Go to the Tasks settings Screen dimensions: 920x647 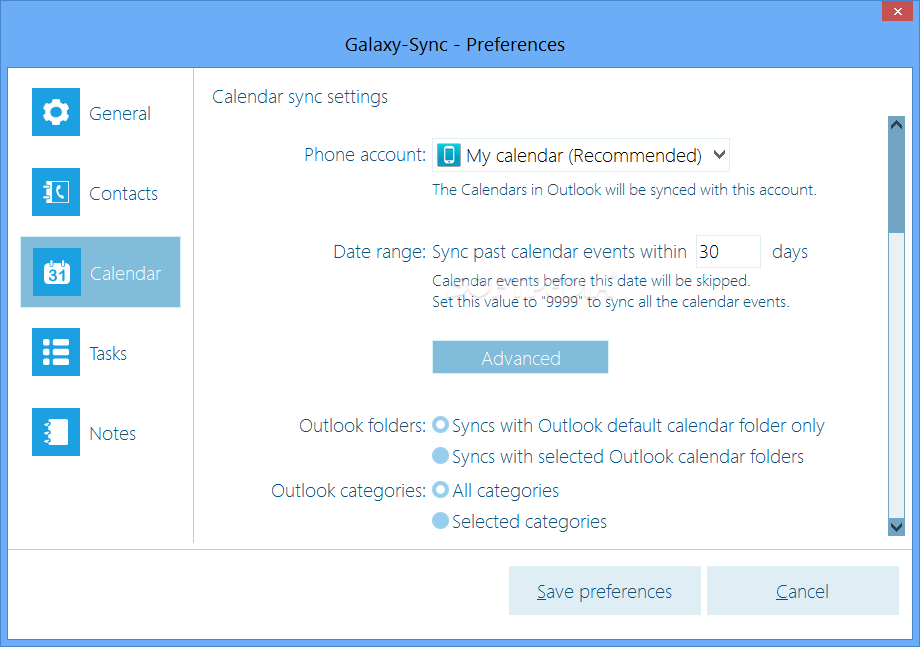point(108,353)
